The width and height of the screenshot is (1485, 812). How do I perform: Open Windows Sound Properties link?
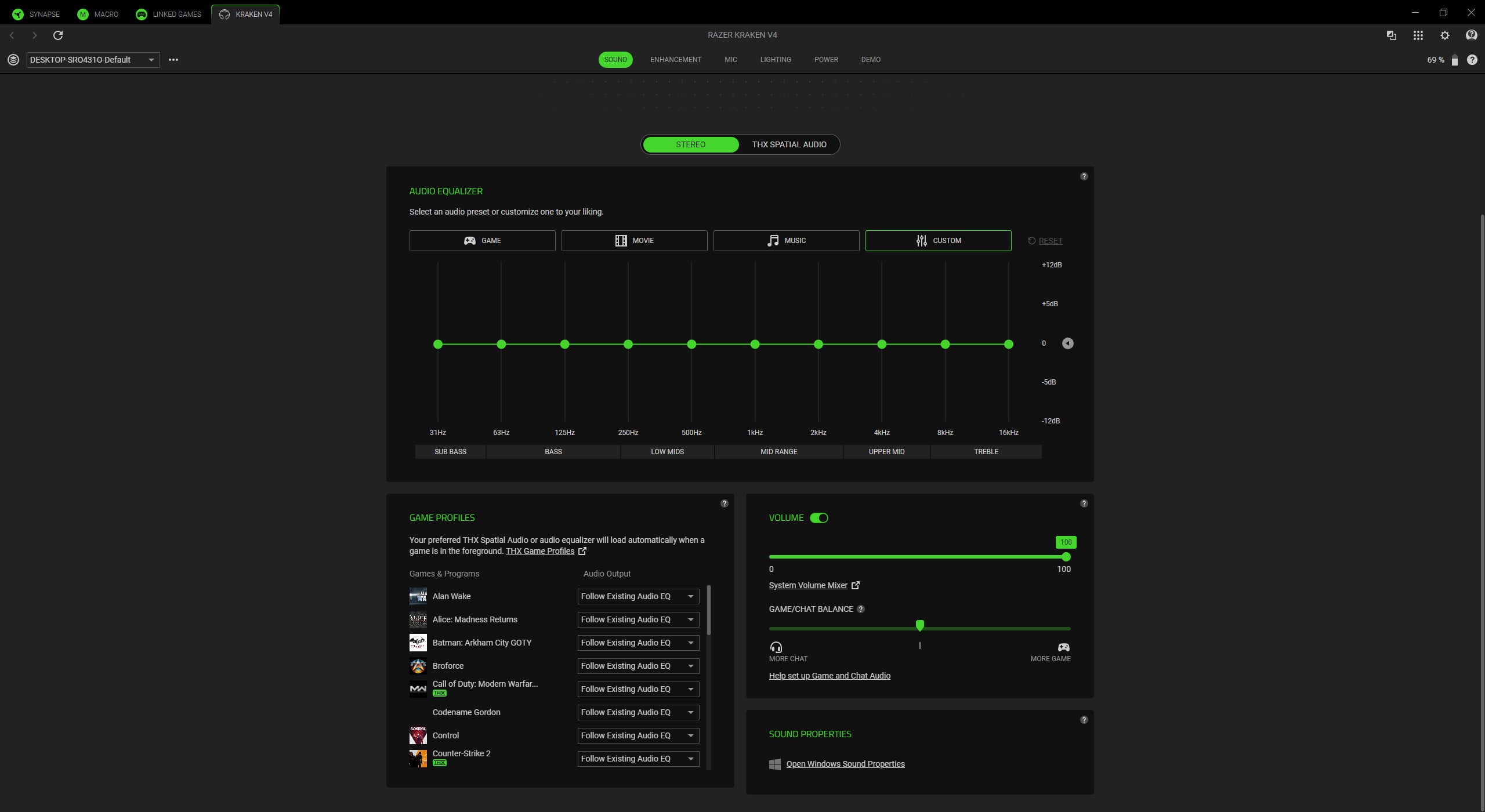tap(845, 764)
